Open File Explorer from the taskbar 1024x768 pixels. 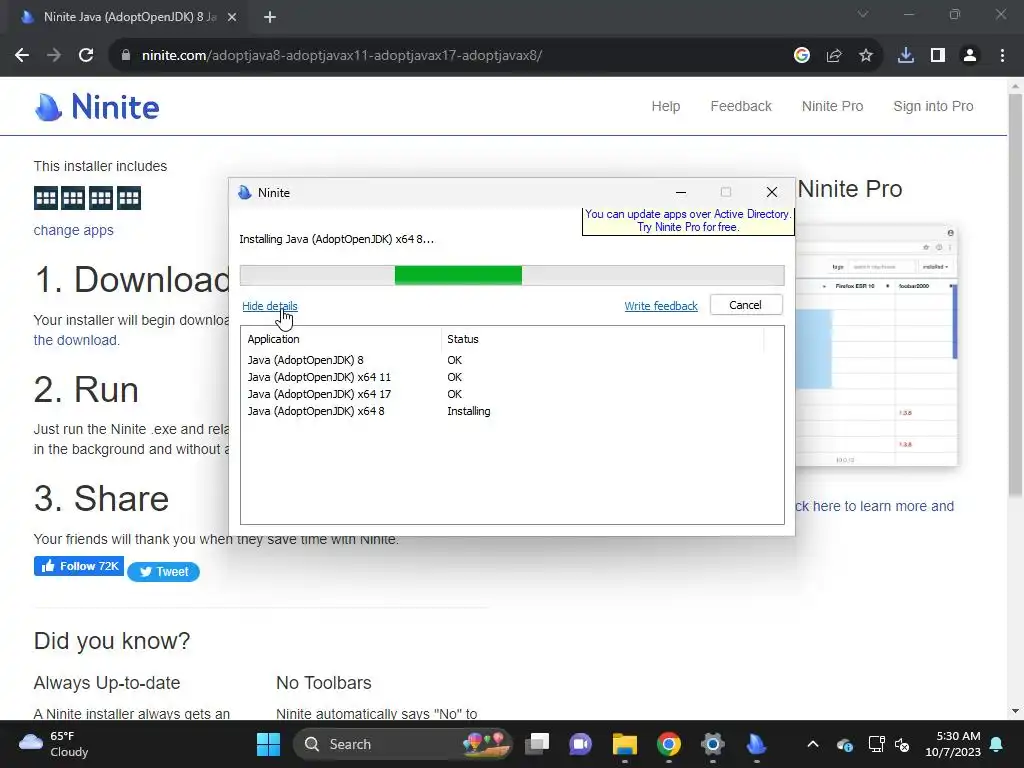624,744
